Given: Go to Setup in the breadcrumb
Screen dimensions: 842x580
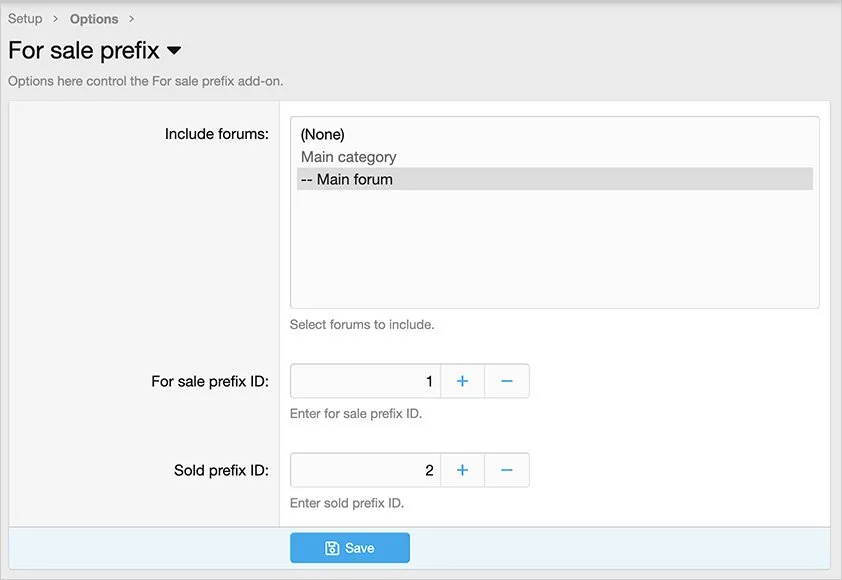Looking at the screenshot, I should (25, 19).
